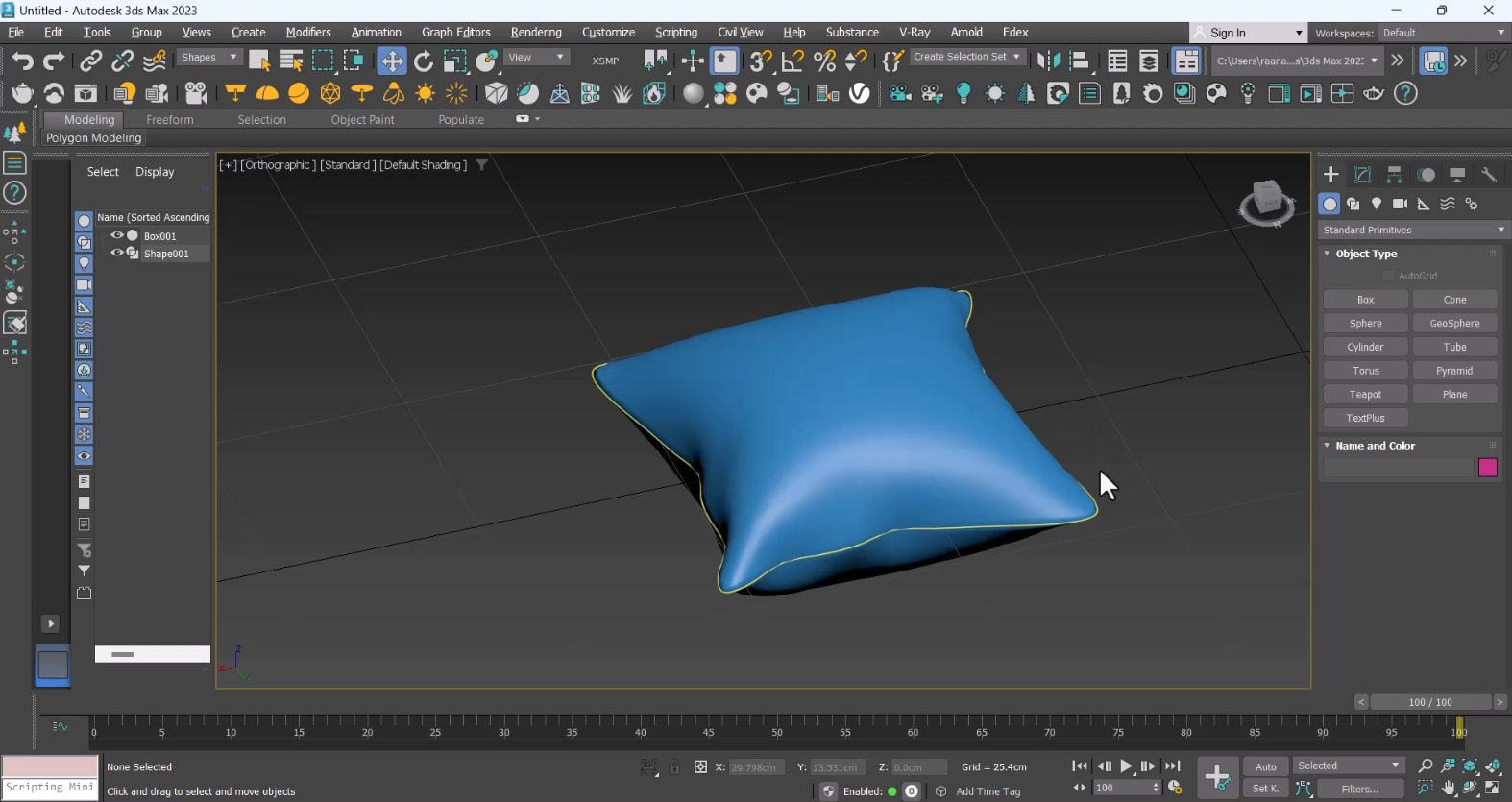The height and width of the screenshot is (802, 1512).
Task: Toggle the Auto key button
Action: tap(1266, 766)
